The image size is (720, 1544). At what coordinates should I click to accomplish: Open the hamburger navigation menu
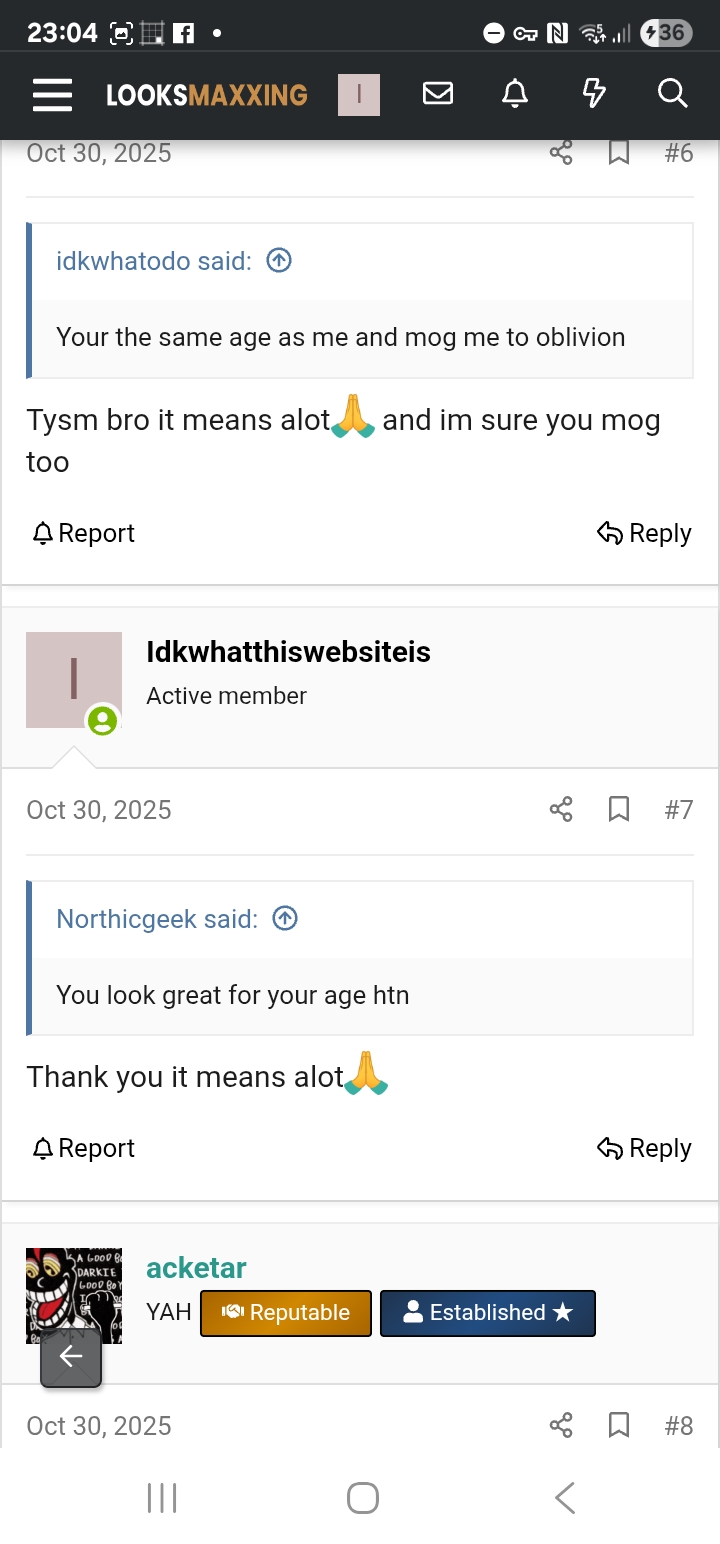(52, 95)
